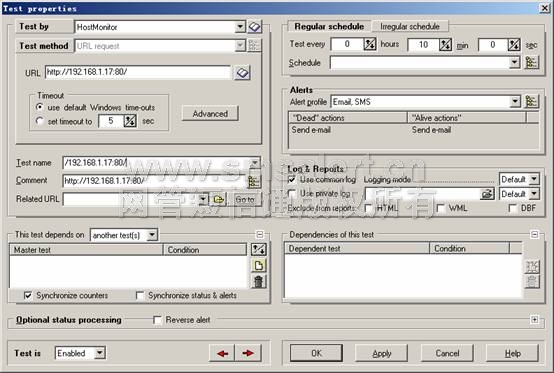The image size is (554, 373).
Task: Select set timeout to radio button
Action: [x=40, y=121]
